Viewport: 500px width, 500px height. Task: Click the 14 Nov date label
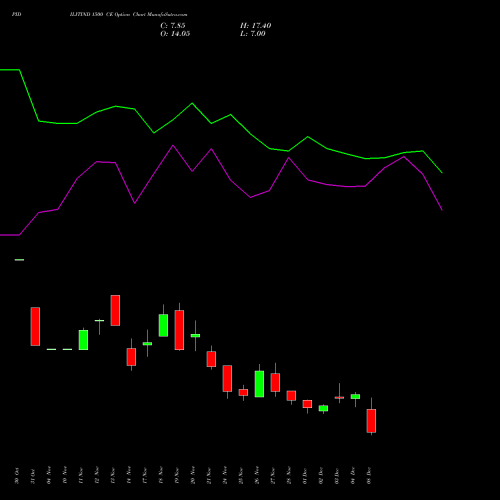129,476
